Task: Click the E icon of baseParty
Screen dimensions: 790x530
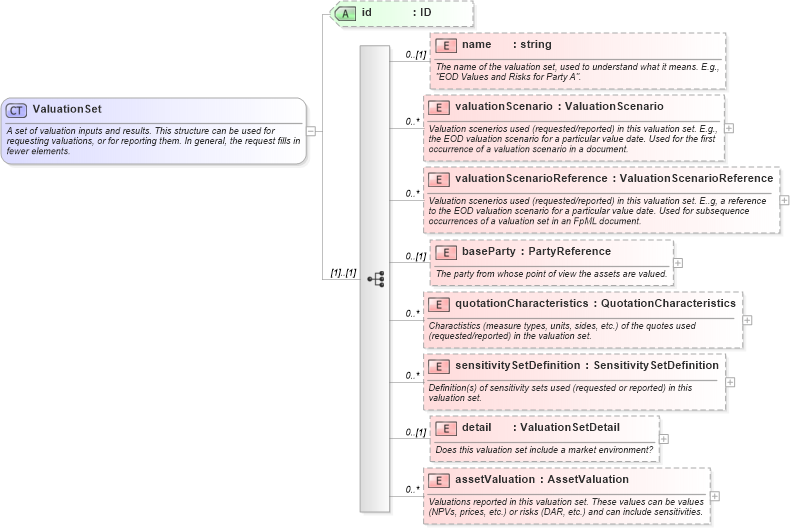Action: click(x=446, y=253)
